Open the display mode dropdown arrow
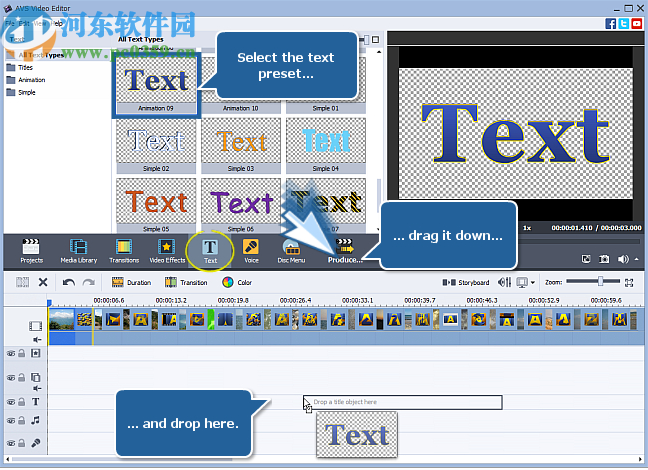 (533, 283)
